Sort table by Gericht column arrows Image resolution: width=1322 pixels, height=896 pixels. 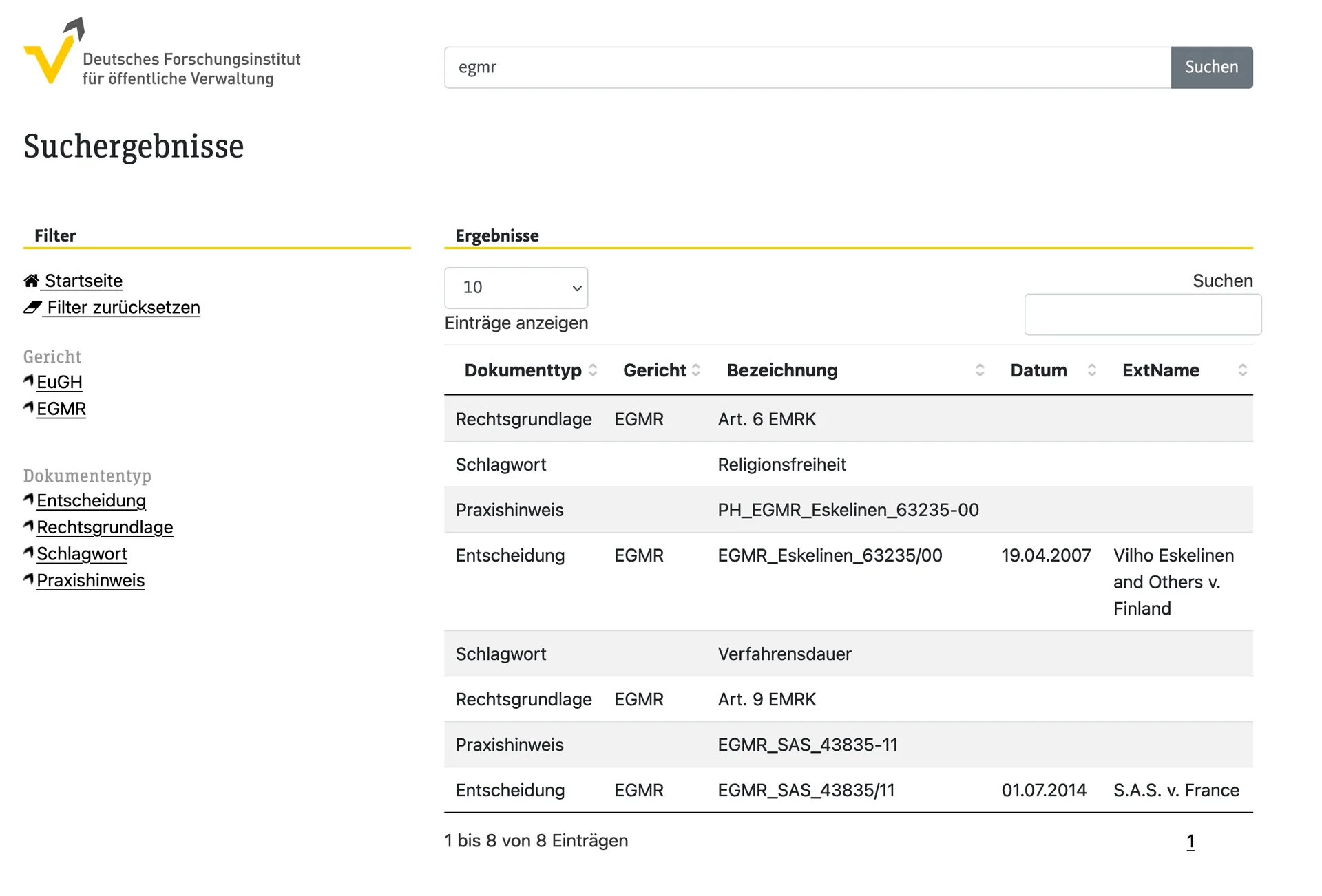click(x=696, y=370)
